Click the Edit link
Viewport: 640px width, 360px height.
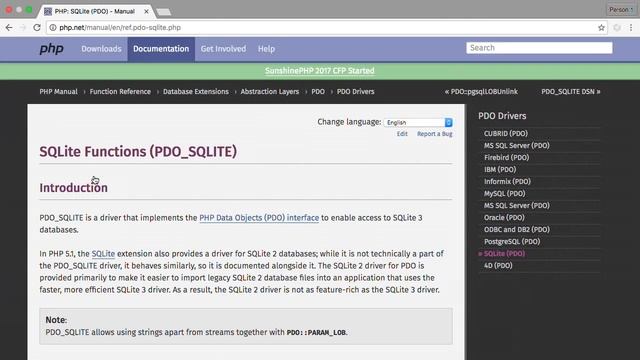tap(402, 134)
